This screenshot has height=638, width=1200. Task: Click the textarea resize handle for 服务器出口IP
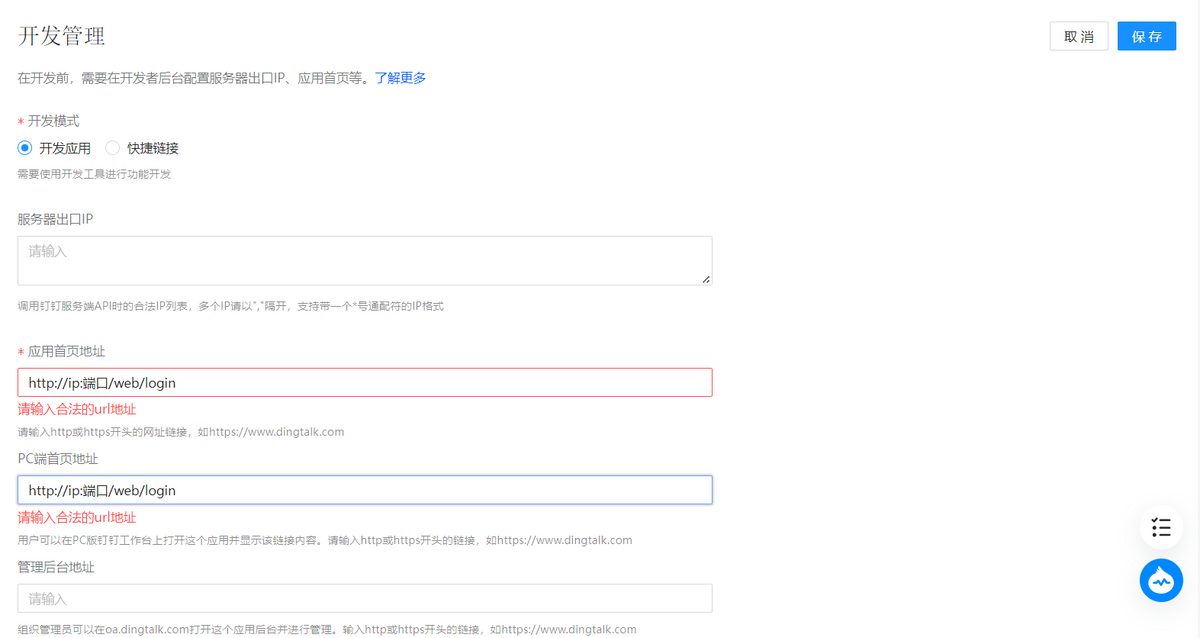click(x=706, y=279)
